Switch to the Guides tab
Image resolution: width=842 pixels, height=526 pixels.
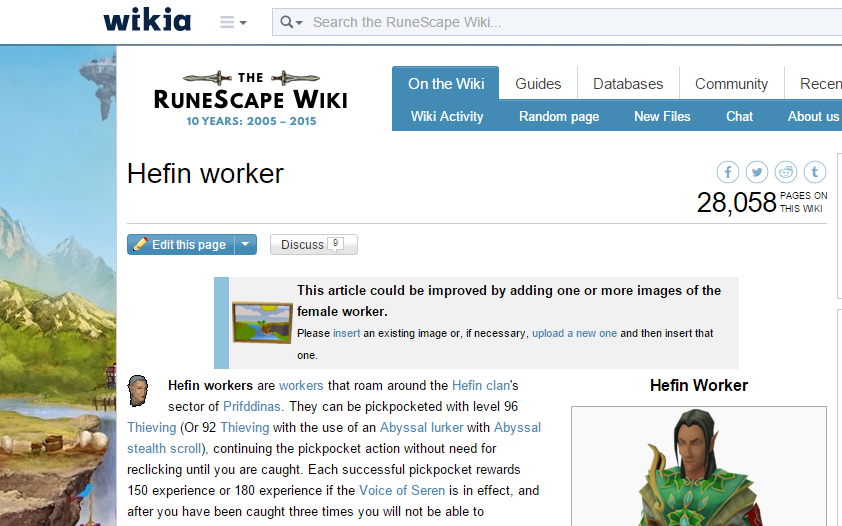538,84
